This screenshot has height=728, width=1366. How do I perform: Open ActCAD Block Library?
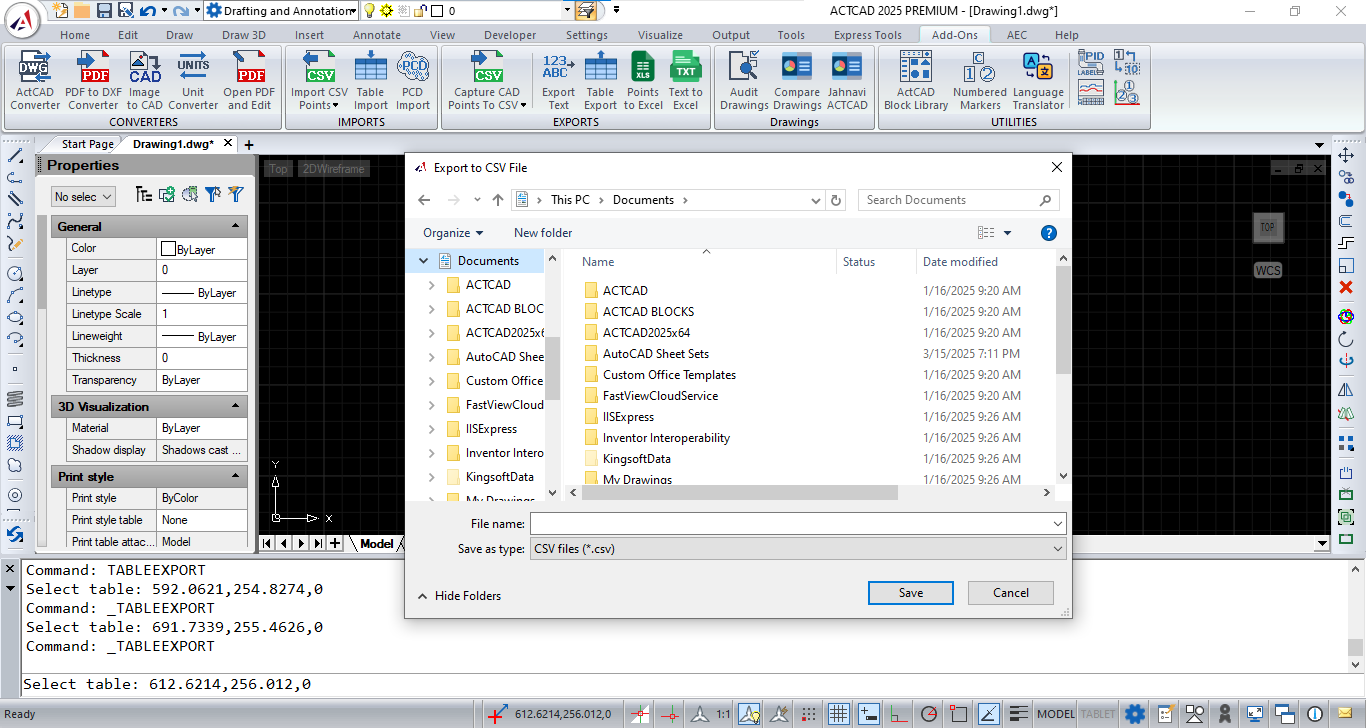[915, 80]
